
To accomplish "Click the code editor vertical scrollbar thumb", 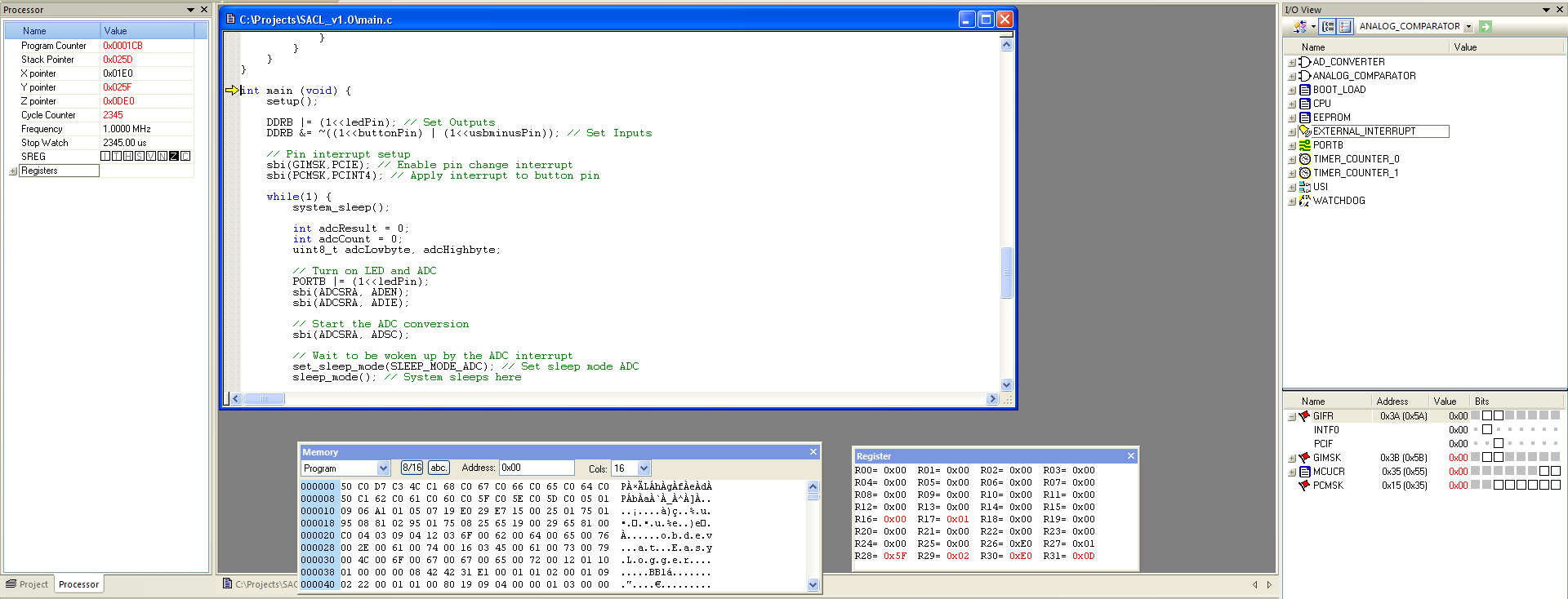I will pos(1006,273).
